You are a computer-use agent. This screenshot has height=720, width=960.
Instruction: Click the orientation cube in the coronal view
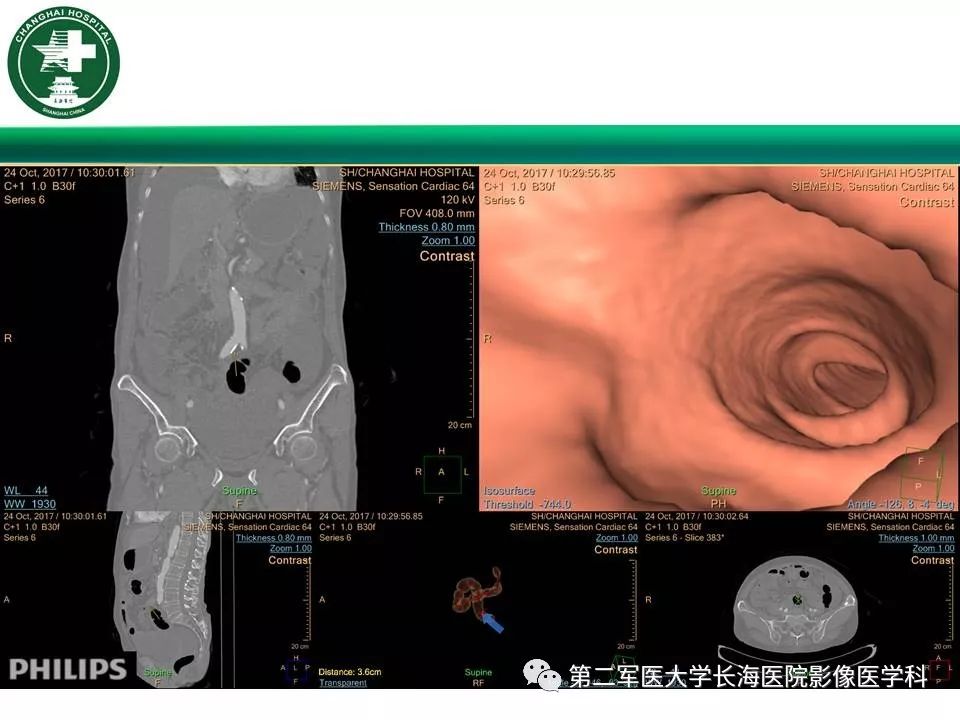coord(442,473)
